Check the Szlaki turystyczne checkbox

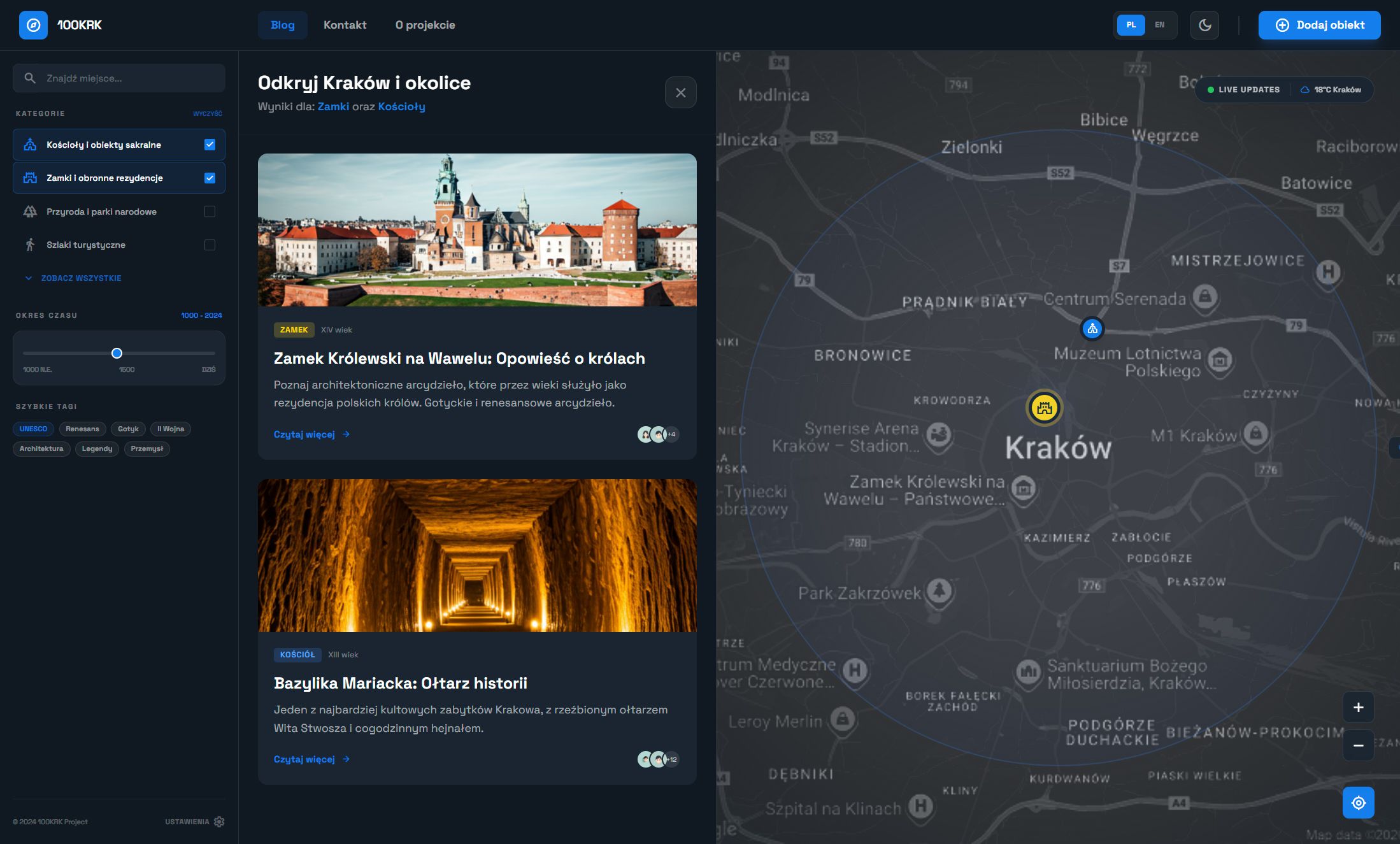[210, 245]
